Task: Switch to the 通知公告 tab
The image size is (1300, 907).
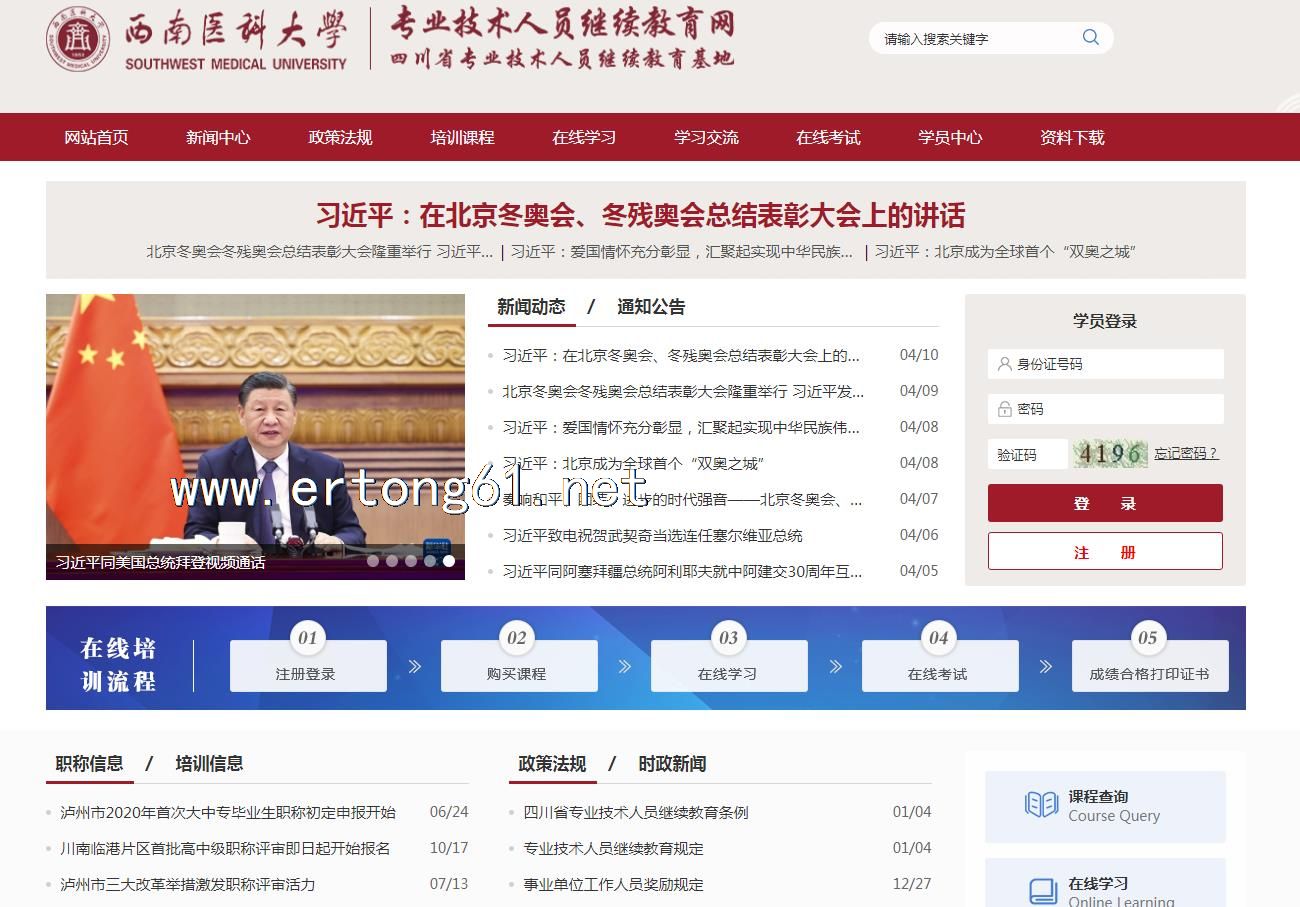Action: coord(651,307)
